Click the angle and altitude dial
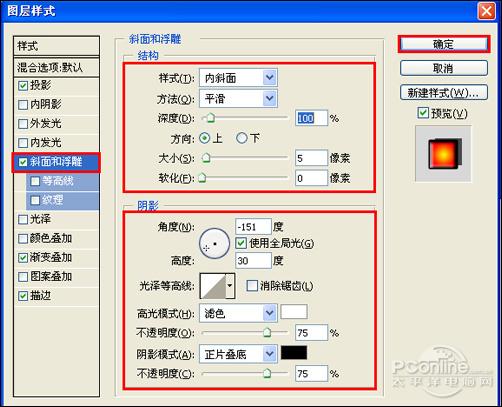This screenshot has width=502, height=407. pyautogui.click(x=214, y=244)
